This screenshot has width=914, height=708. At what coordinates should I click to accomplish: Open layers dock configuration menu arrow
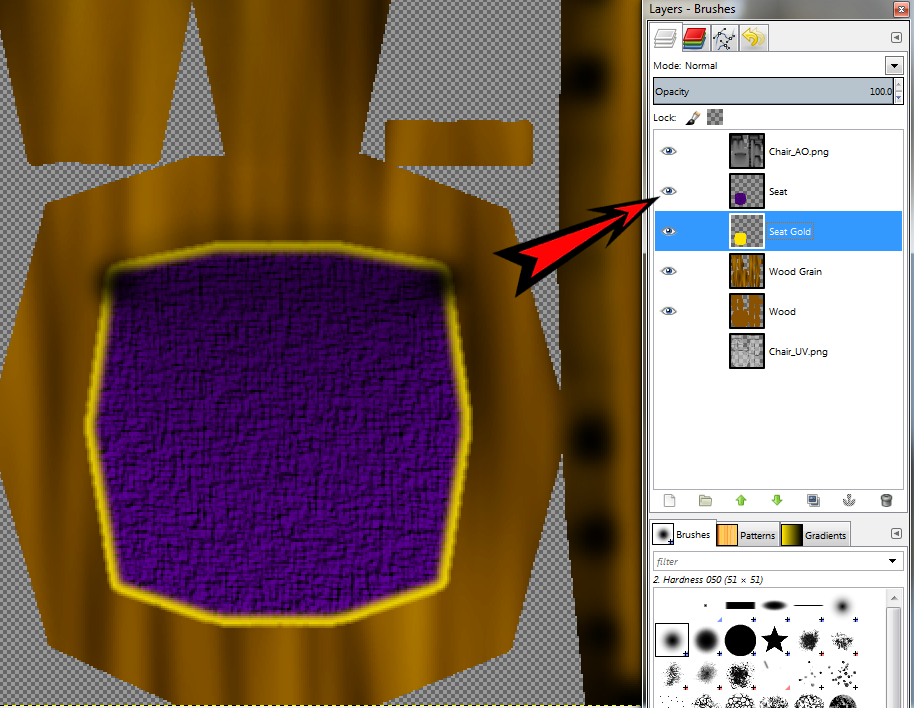tap(897, 38)
